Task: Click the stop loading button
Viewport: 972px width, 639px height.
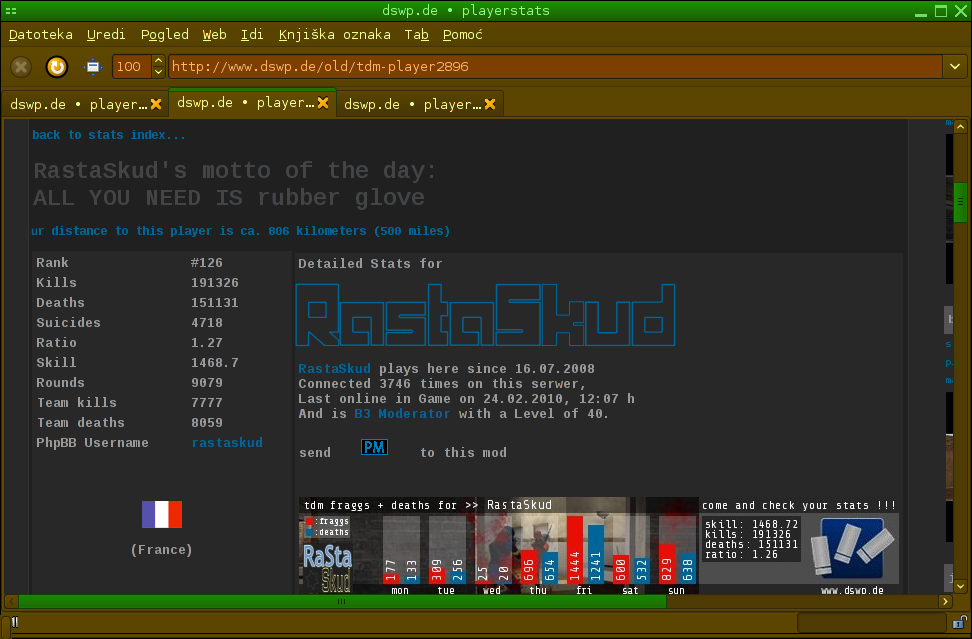Action: [x=21, y=67]
